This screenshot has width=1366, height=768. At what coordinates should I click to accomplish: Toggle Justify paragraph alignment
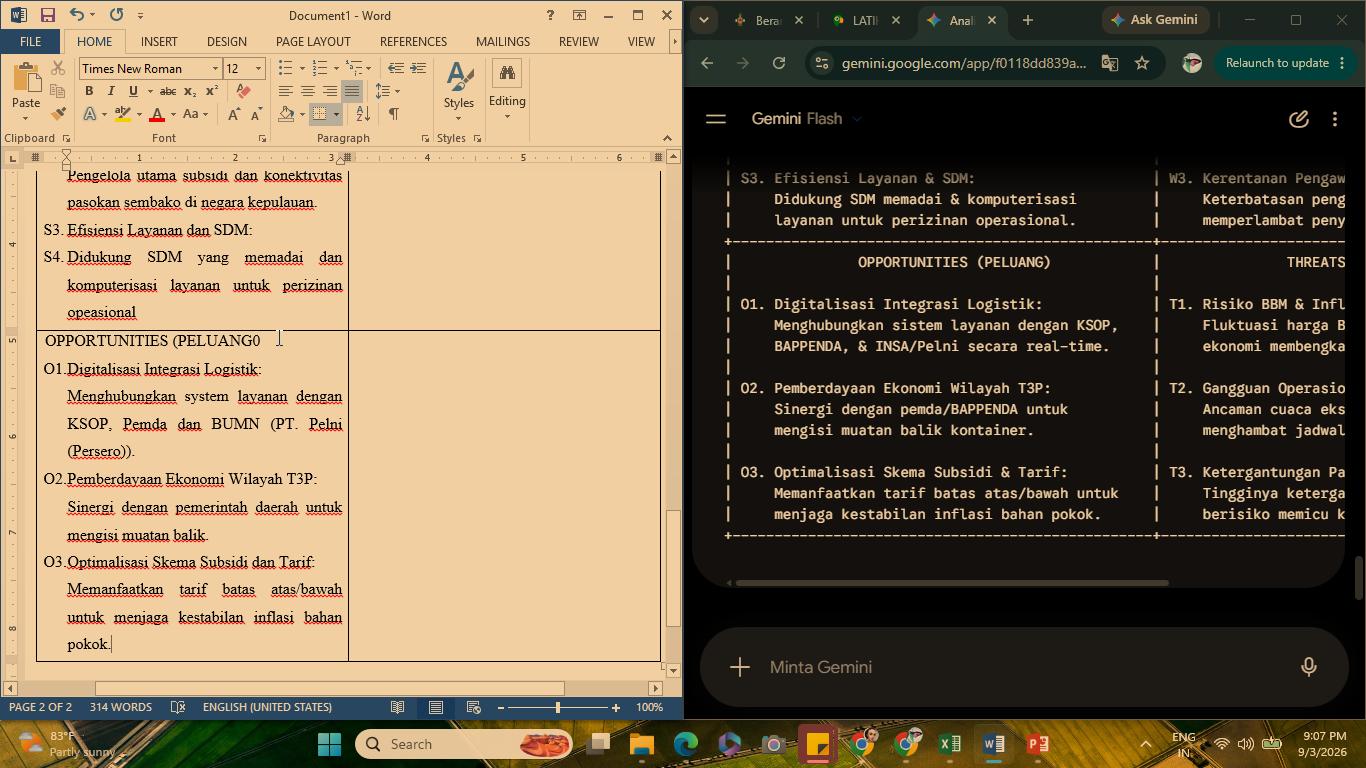351,91
